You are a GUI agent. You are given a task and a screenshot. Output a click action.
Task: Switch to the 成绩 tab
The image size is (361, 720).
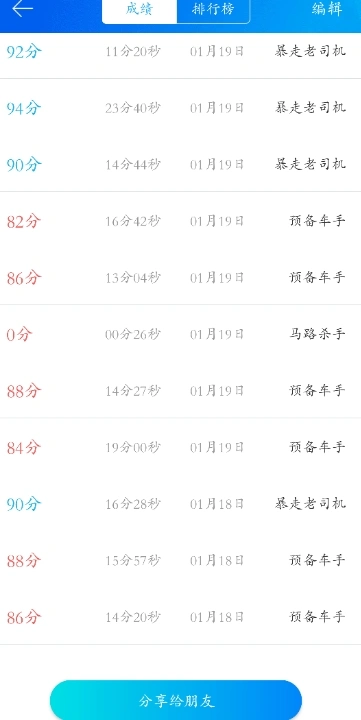point(139,10)
